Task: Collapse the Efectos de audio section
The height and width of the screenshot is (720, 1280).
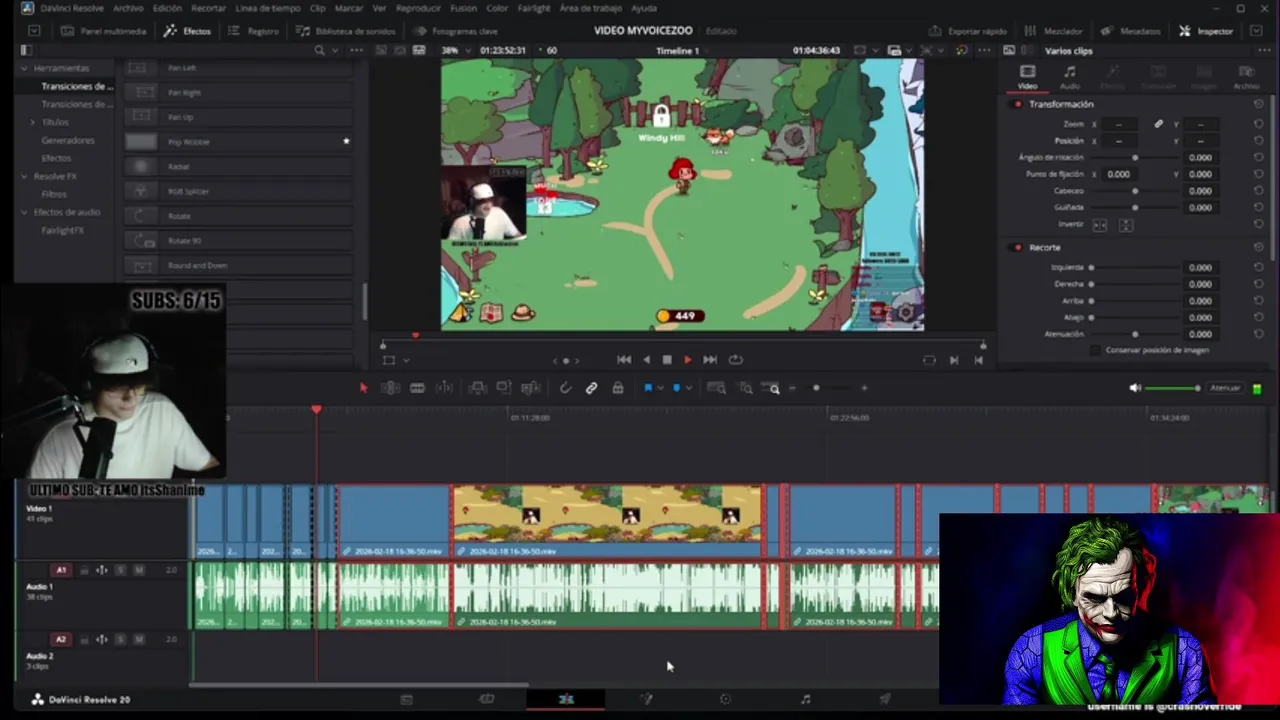Action: [x=24, y=212]
